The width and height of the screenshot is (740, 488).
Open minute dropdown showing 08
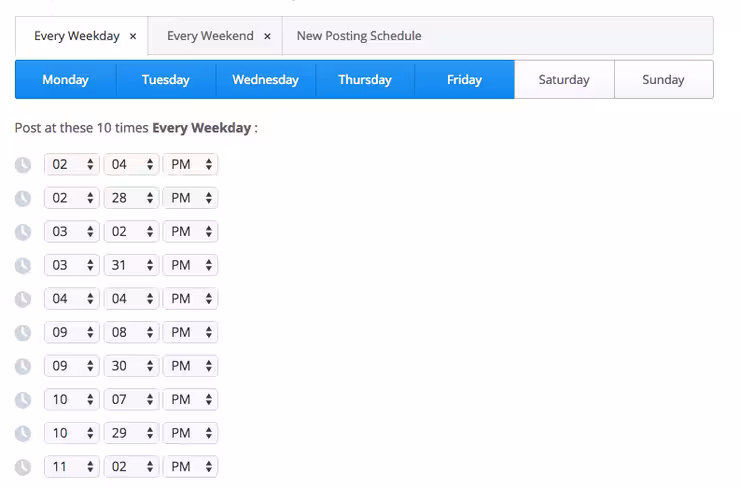tap(131, 332)
